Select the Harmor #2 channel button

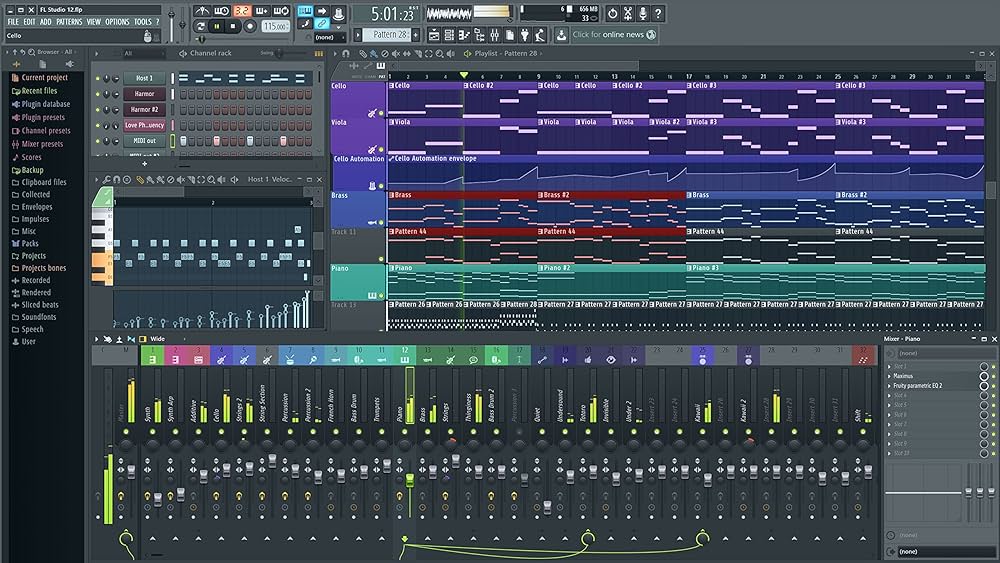[144, 110]
